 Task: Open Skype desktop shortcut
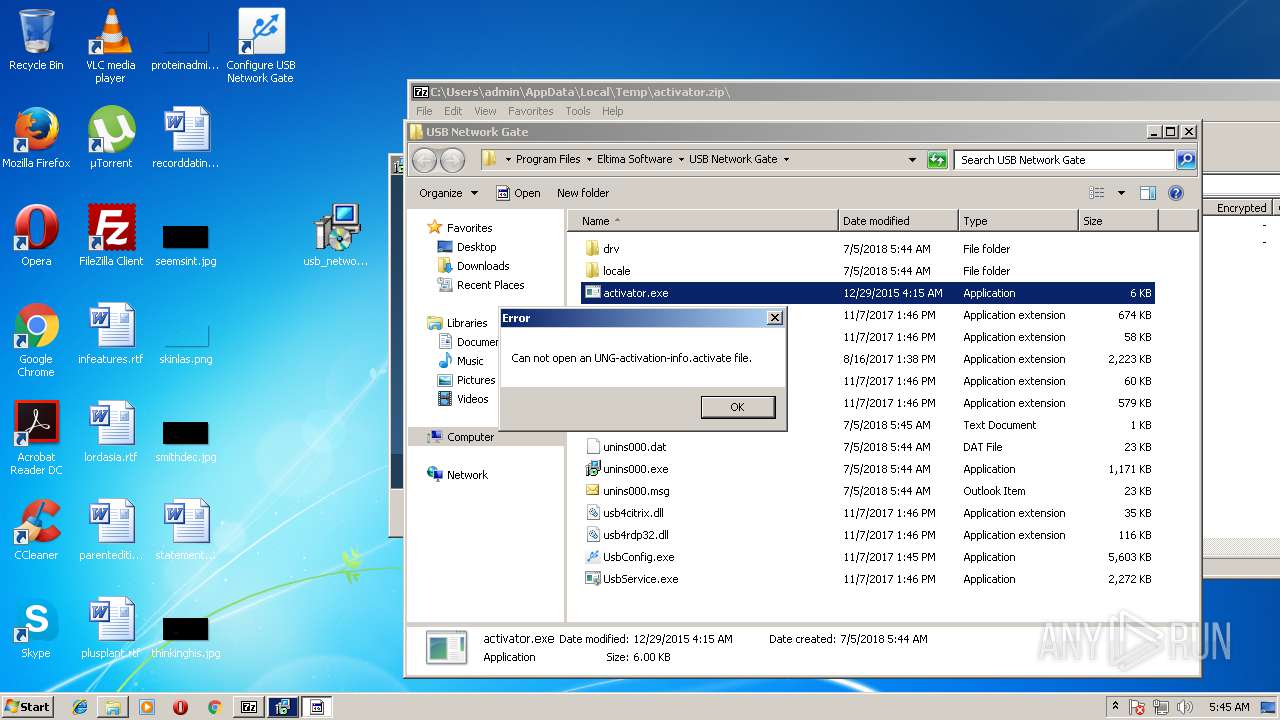(x=36, y=628)
